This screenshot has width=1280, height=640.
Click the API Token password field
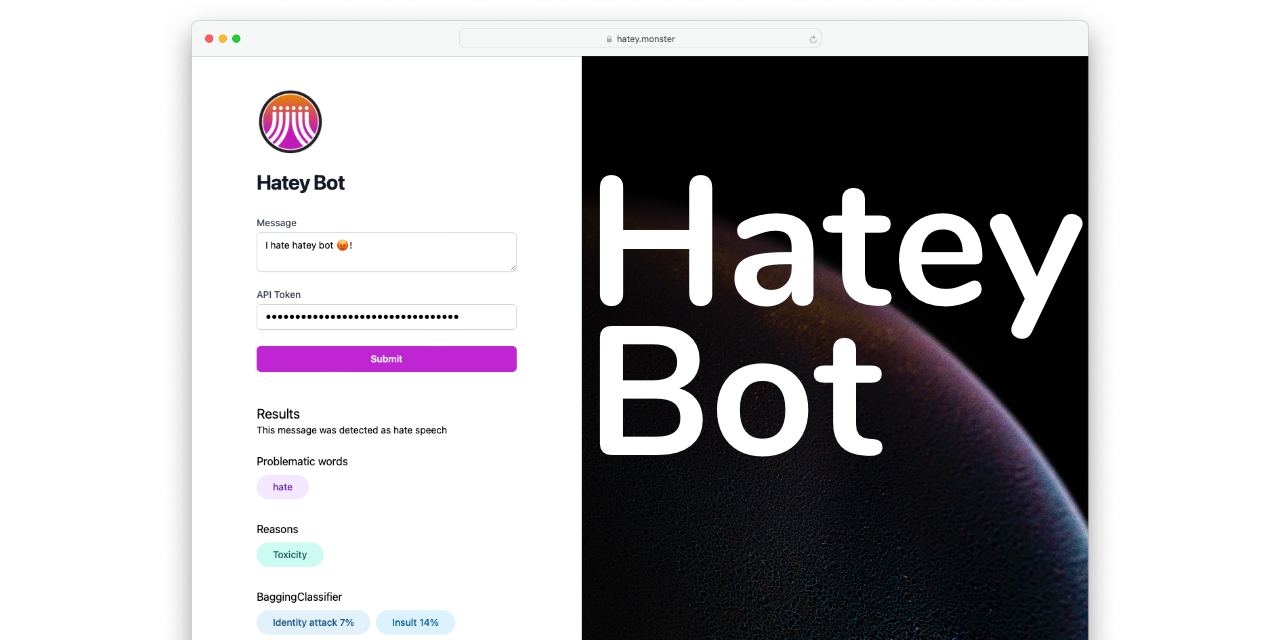386,316
